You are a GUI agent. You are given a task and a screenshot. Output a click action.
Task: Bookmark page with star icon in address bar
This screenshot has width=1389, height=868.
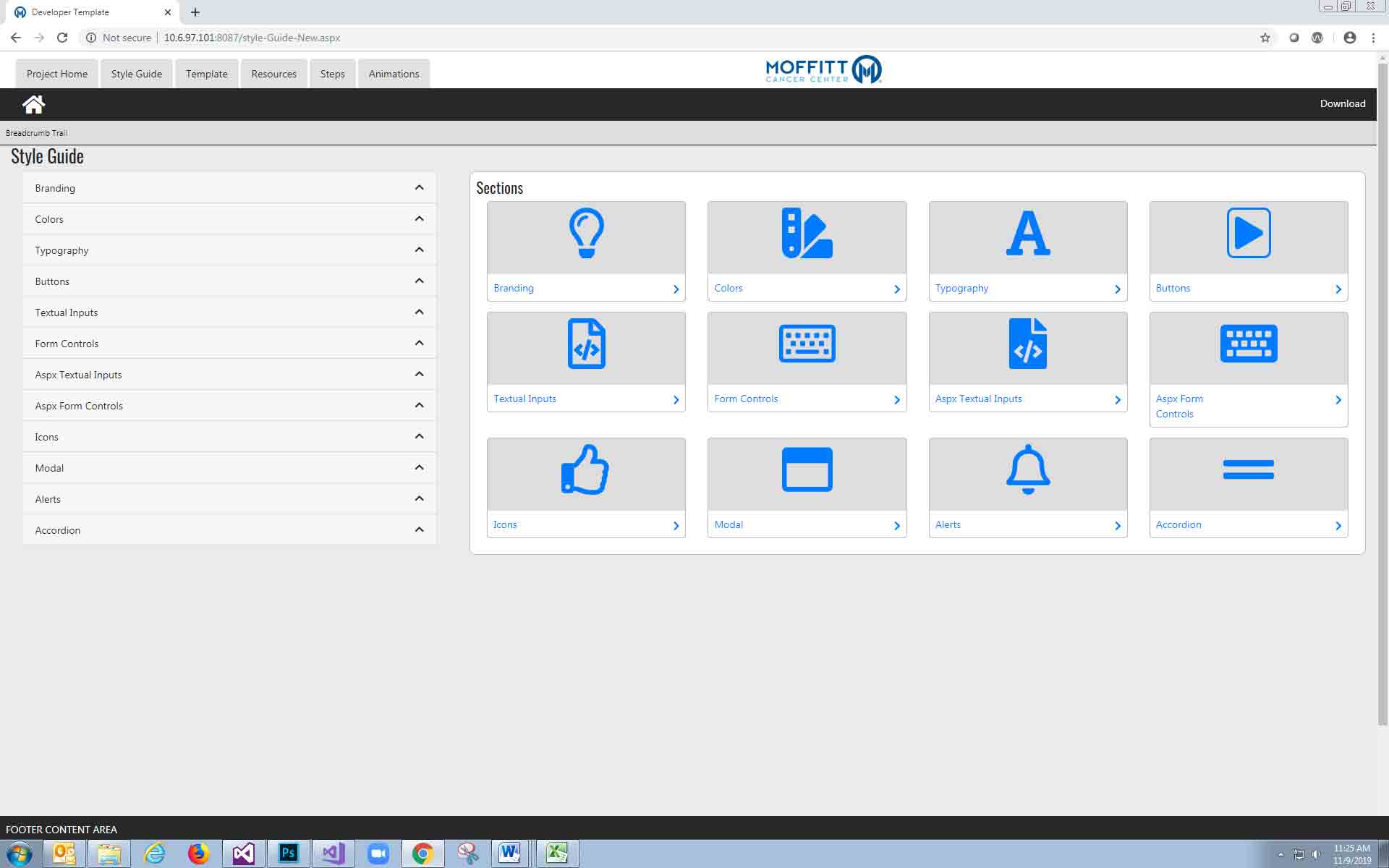pos(1265,38)
